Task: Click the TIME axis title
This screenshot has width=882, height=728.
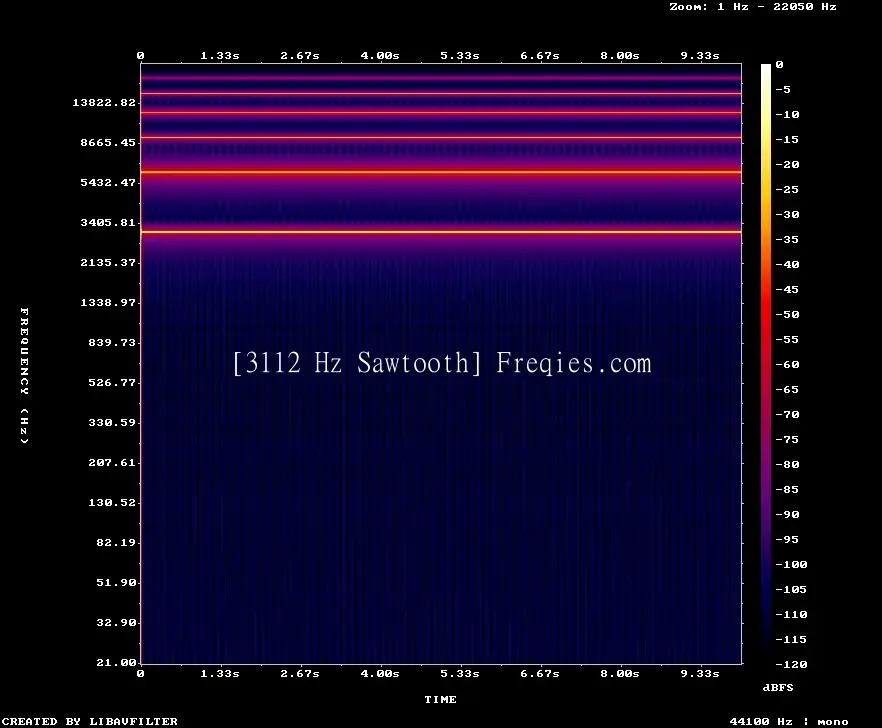Action: pos(440,699)
